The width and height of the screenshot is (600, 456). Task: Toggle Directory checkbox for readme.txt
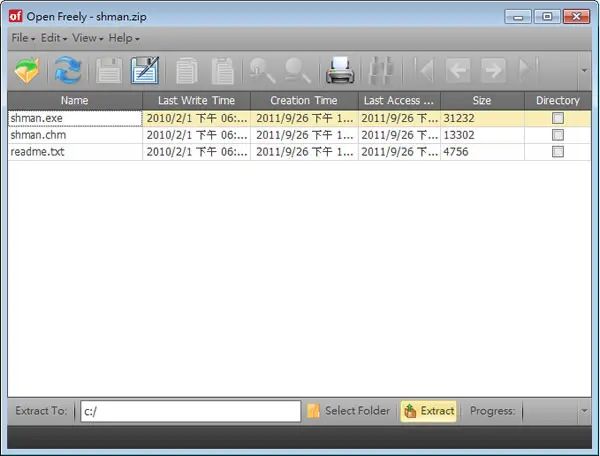(x=558, y=152)
